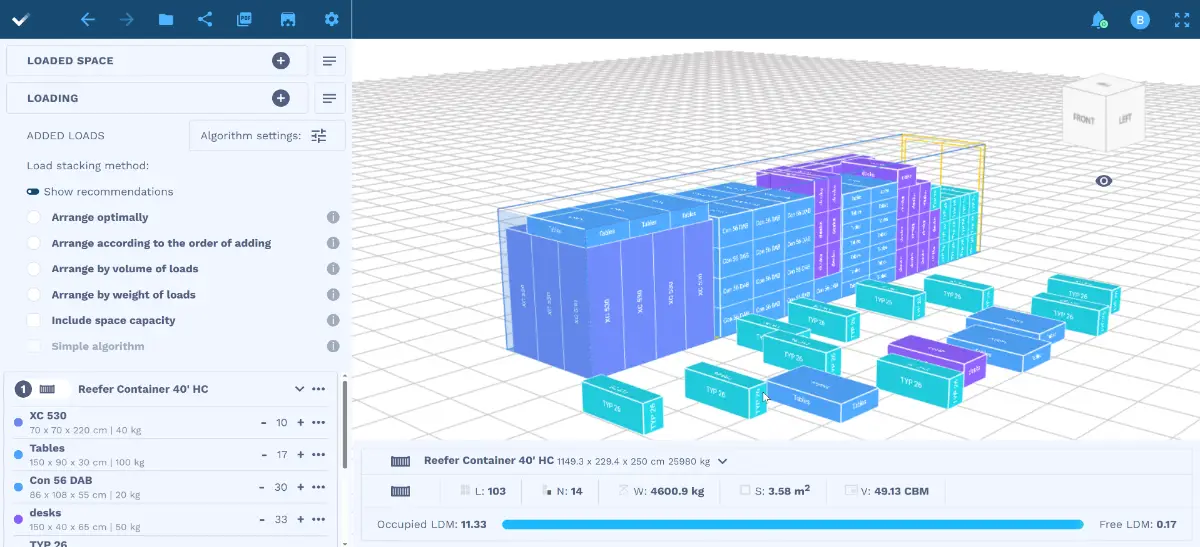Add new loaded space with plus icon
Image resolution: width=1200 pixels, height=547 pixels.
click(x=281, y=61)
